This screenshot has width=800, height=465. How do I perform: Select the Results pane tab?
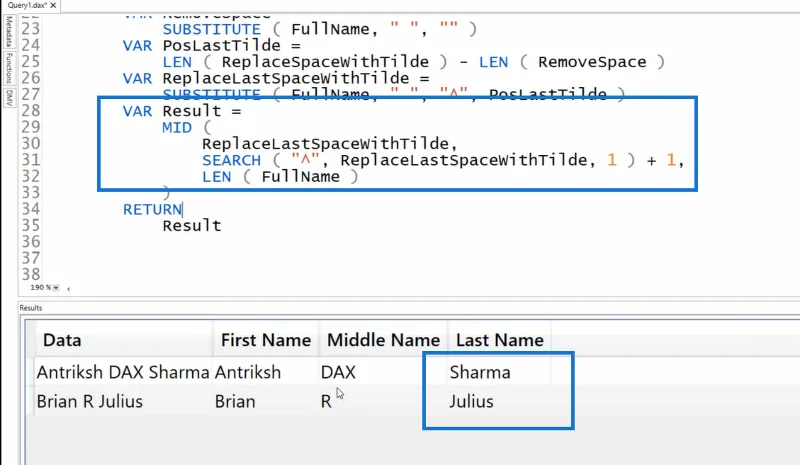(x=31, y=308)
